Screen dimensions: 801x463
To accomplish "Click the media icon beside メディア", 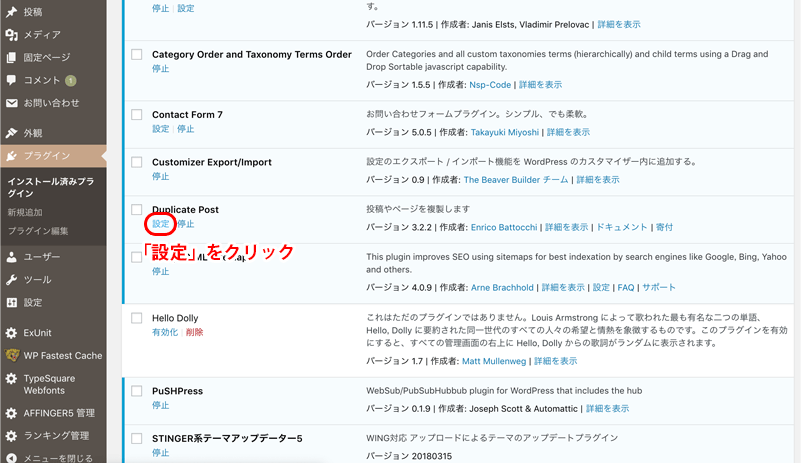I will pos(11,35).
